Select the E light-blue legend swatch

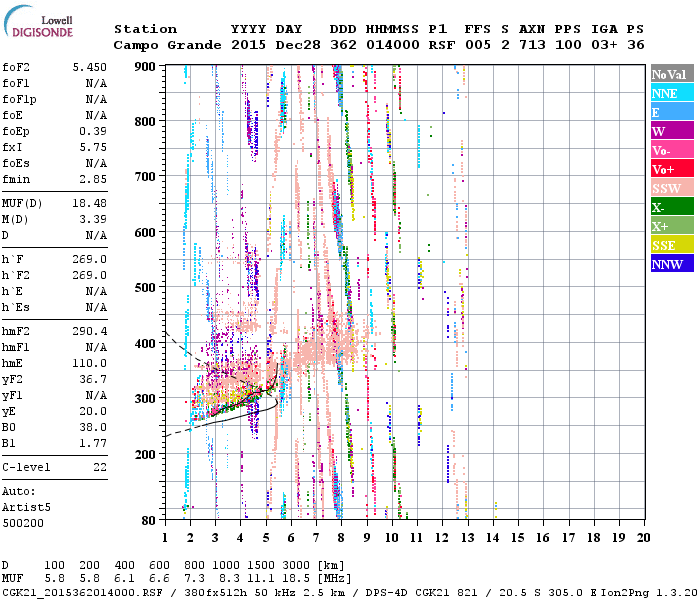[672, 112]
